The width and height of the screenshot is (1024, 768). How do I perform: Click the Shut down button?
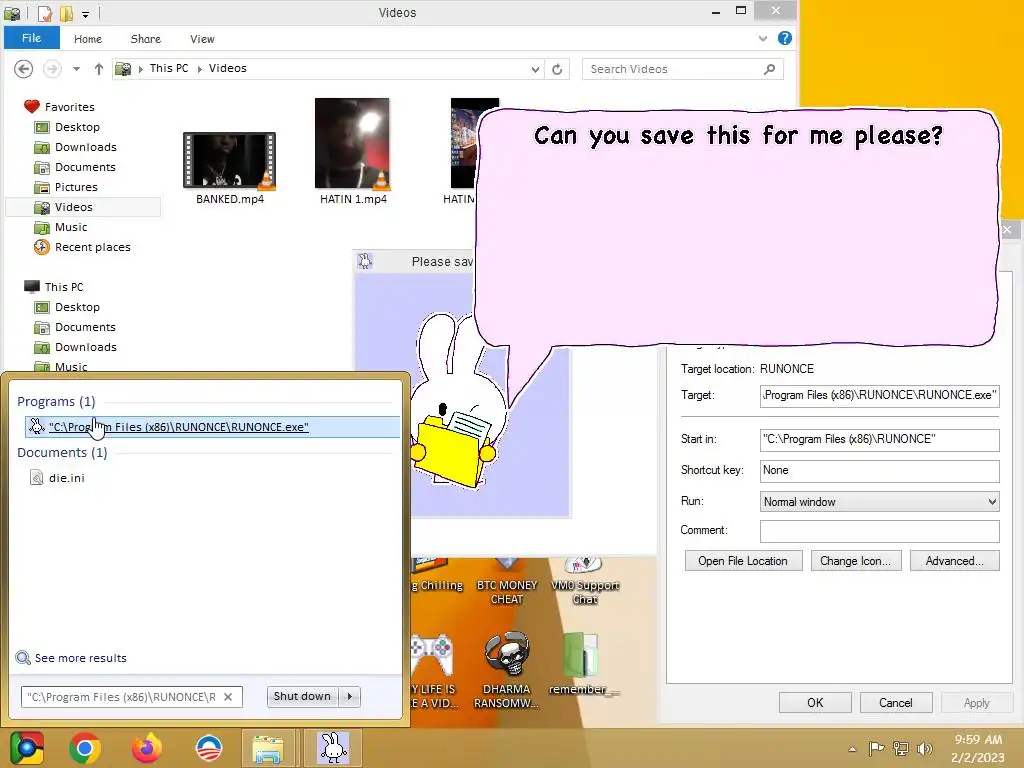302,696
